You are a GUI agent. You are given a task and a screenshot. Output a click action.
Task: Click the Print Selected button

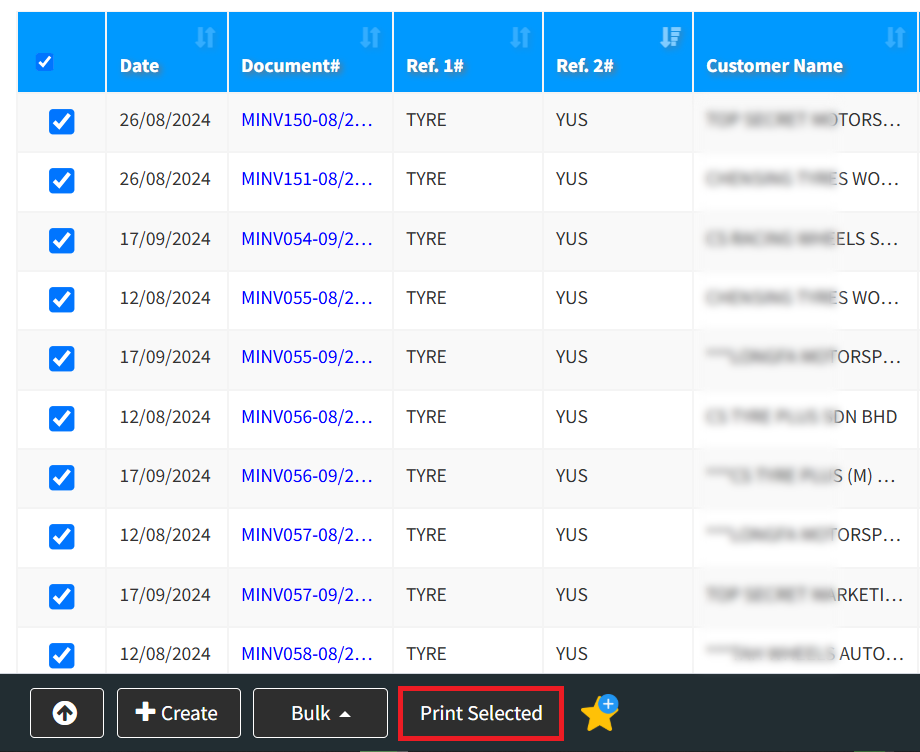(481, 713)
